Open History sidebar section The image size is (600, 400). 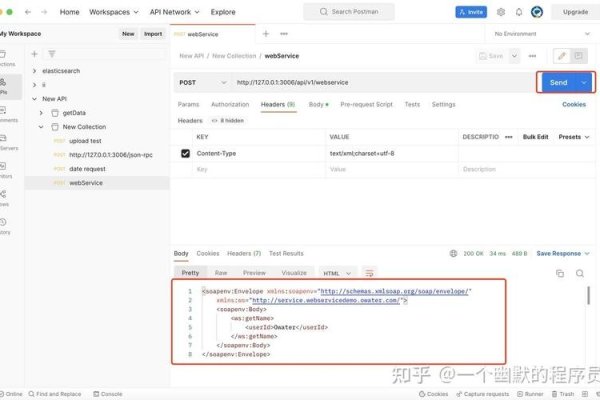[x=5, y=226]
